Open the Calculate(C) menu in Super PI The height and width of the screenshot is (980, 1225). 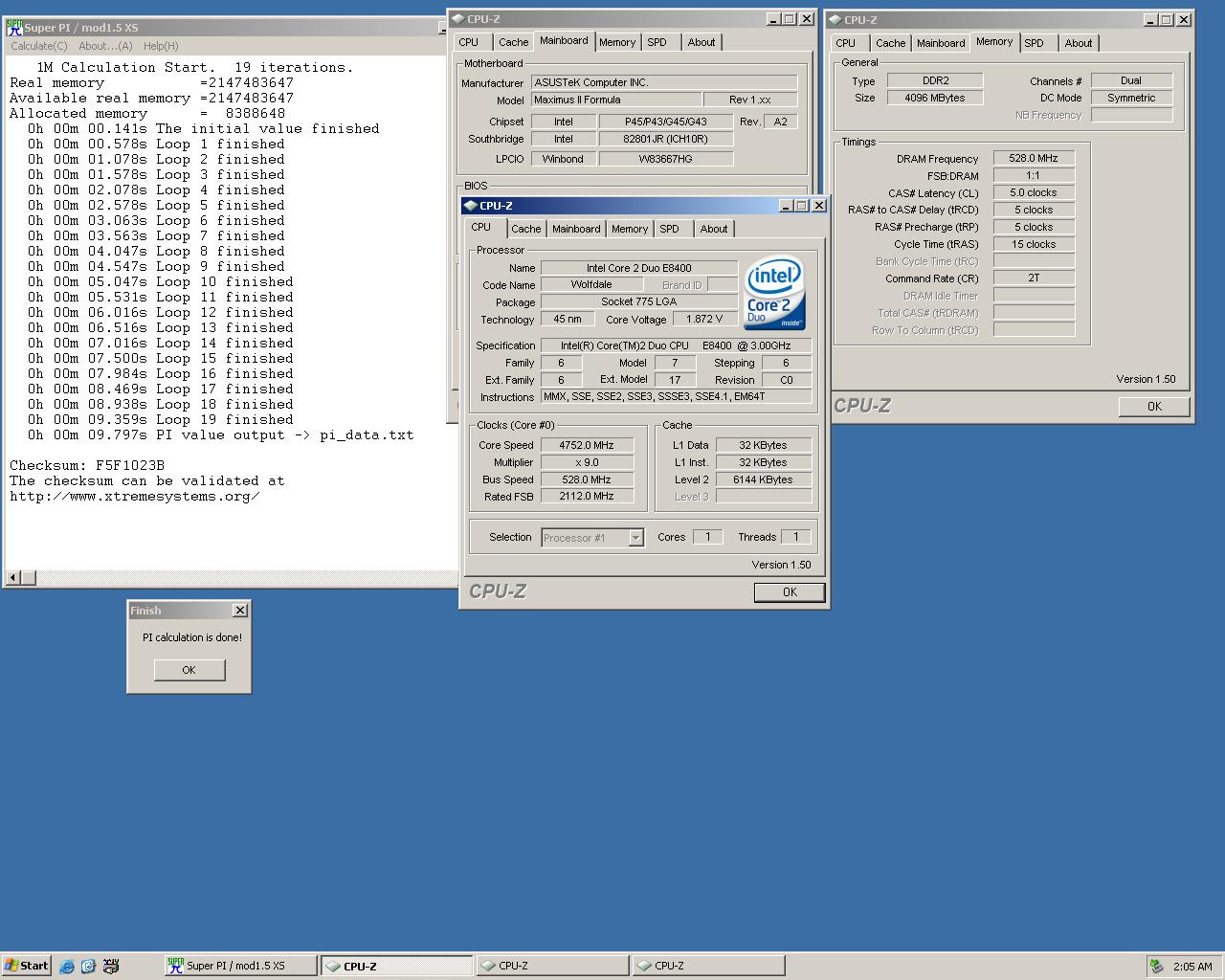39,46
